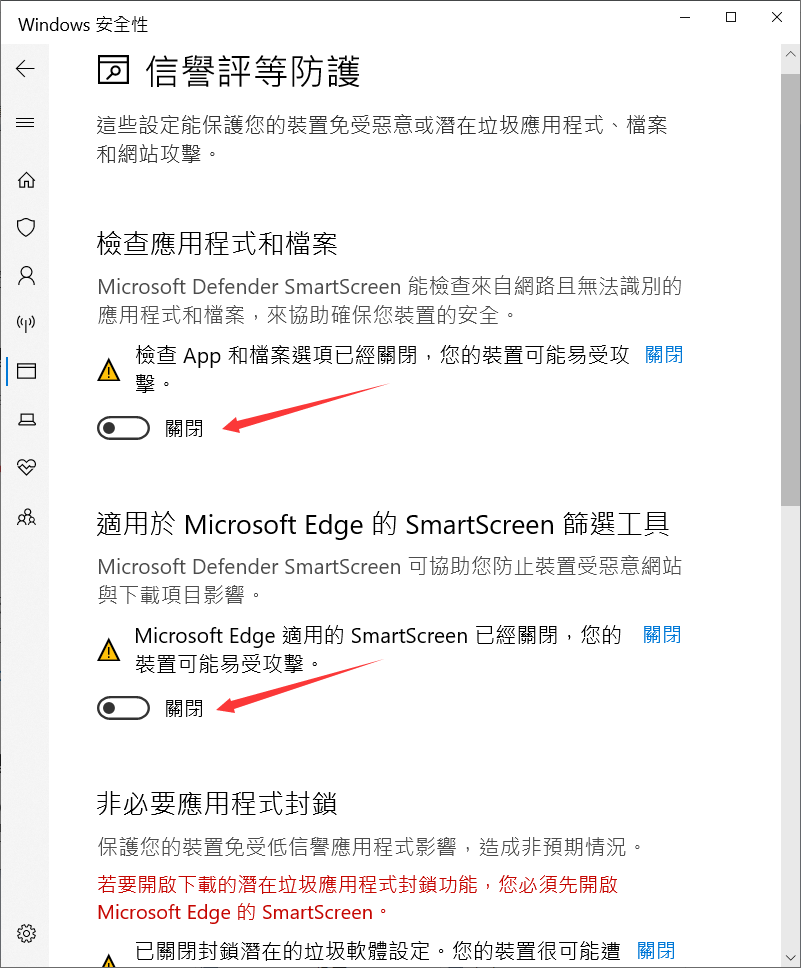Dismiss 檢查 App 和檔案 warning via 關閉 link
Image resolution: width=801 pixels, height=968 pixels.
pos(664,355)
